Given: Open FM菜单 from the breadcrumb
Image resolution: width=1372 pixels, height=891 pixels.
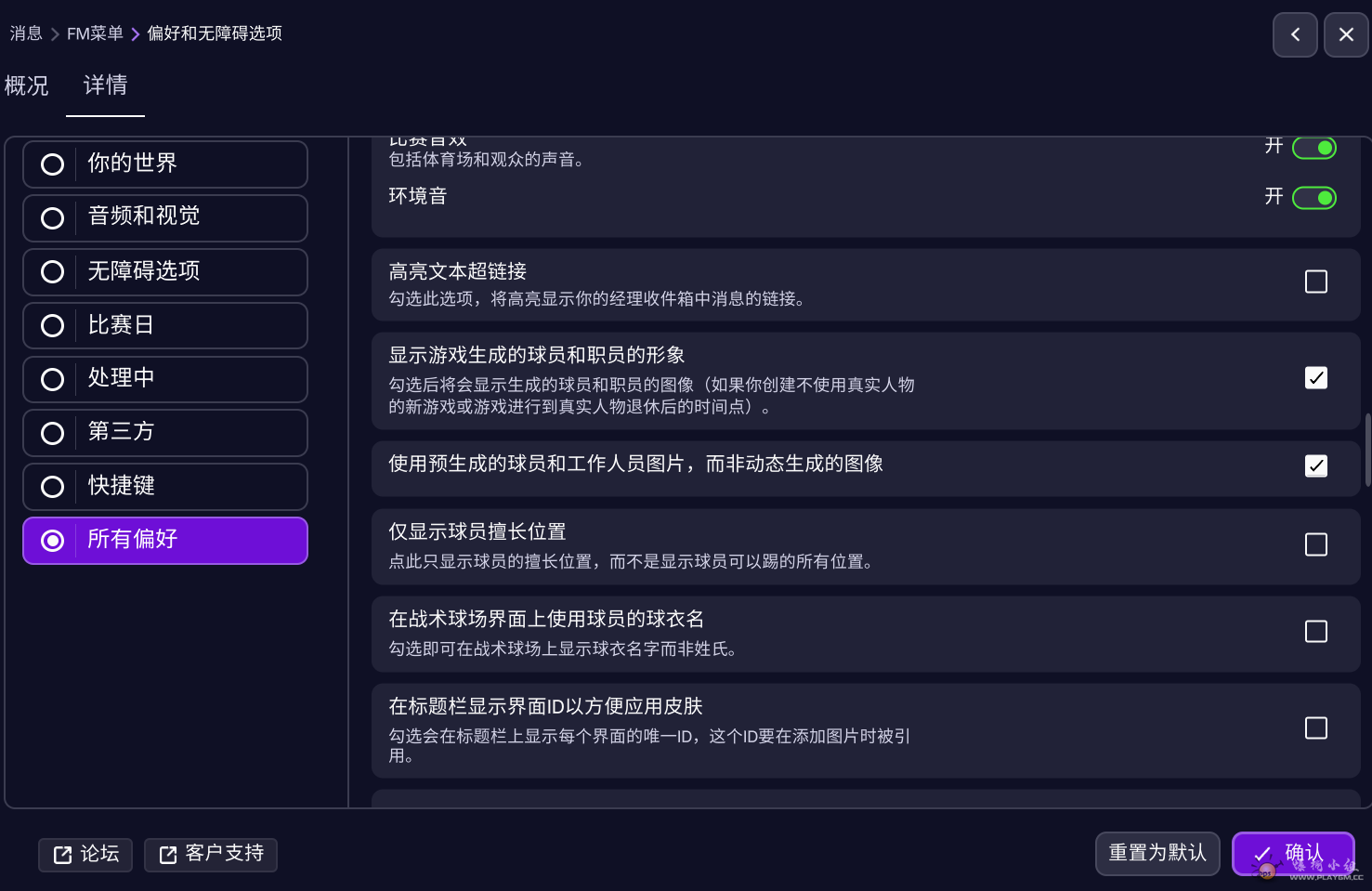Looking at the screenshot, I should (x=94, y=33).
